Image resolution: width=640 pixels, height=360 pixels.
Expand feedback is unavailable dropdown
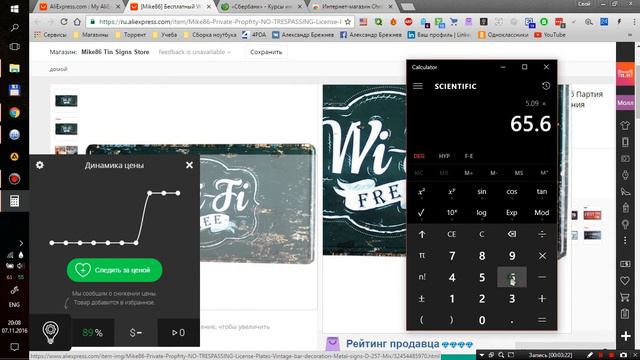pos(195,52)
